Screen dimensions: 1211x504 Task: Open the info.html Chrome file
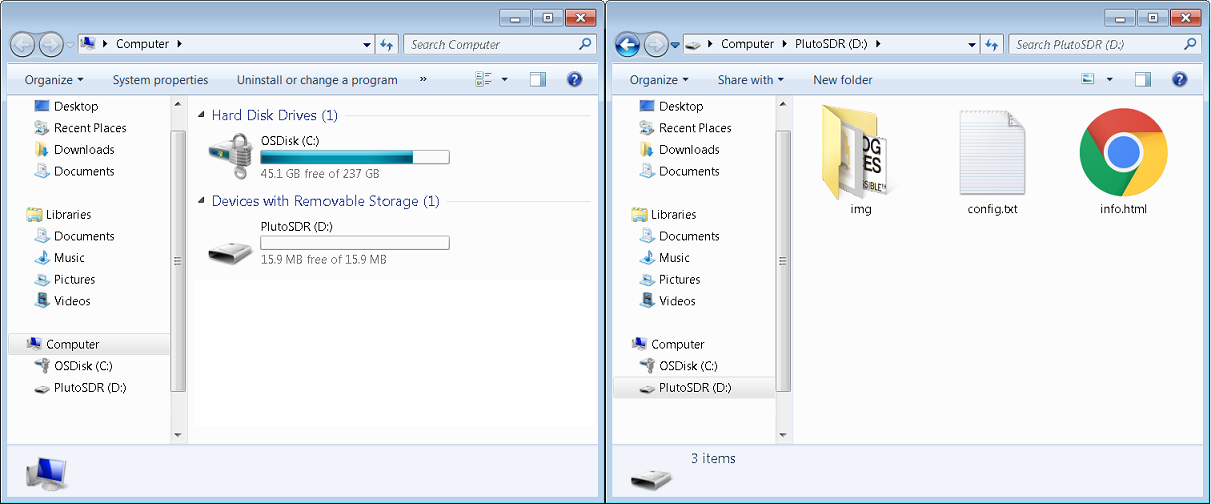tap(1122, 152)
